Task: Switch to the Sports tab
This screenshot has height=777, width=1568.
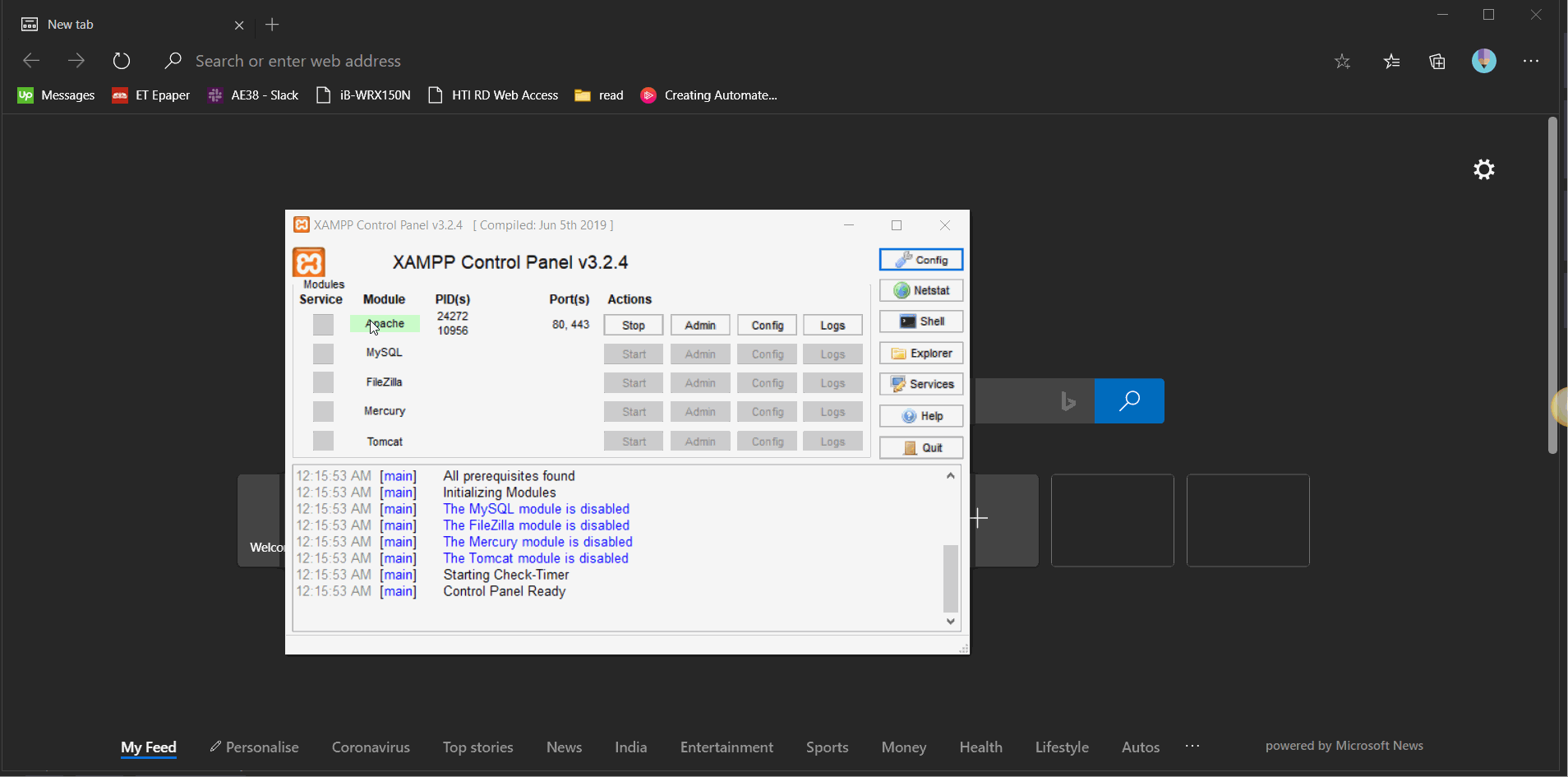Action: tap(827, 747)
